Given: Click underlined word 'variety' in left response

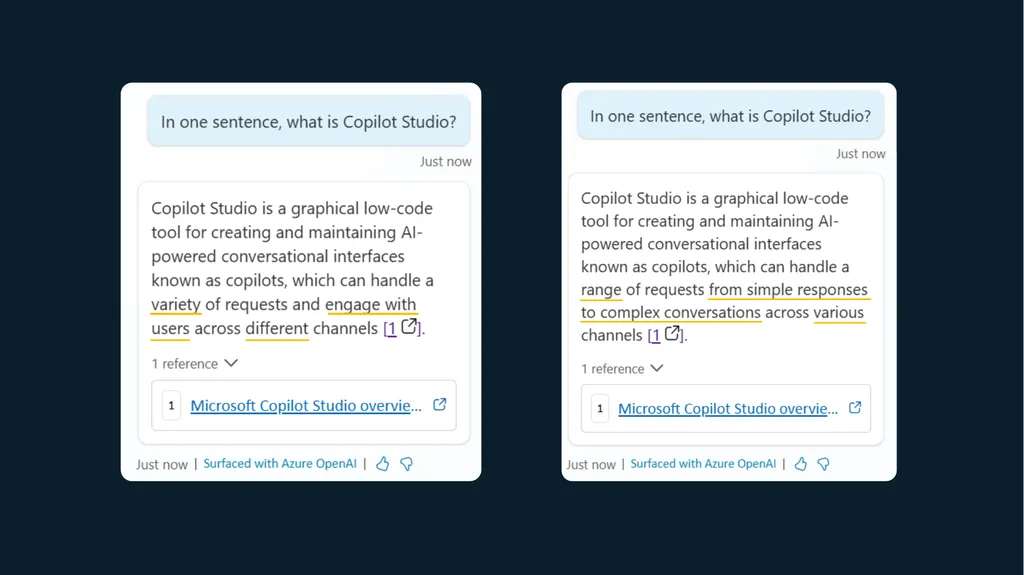Looking at the screenshot, I should 176,304.
